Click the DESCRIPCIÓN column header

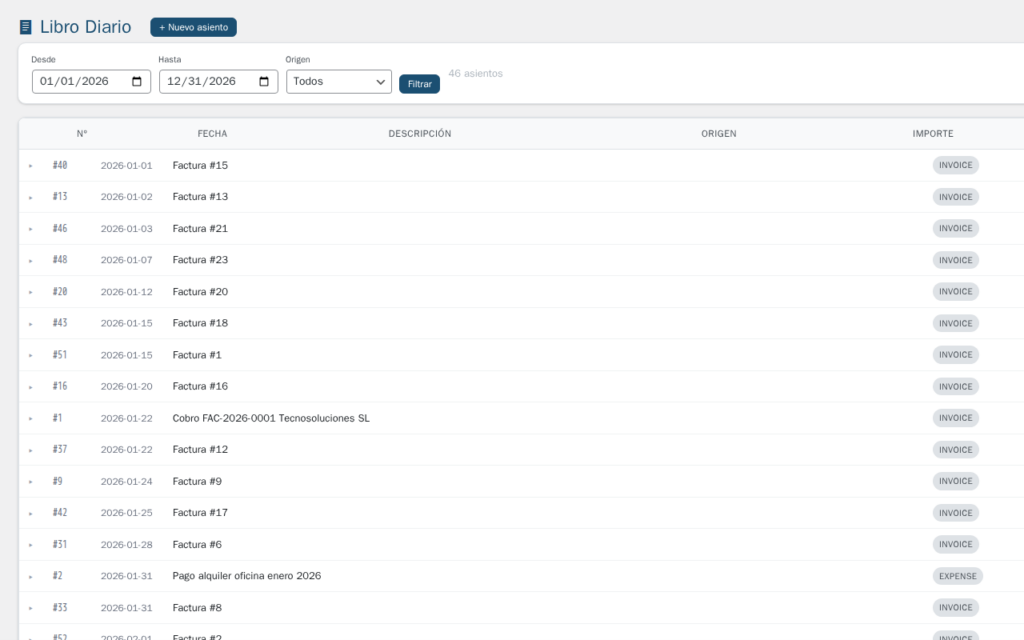click(x=423, y=133)
